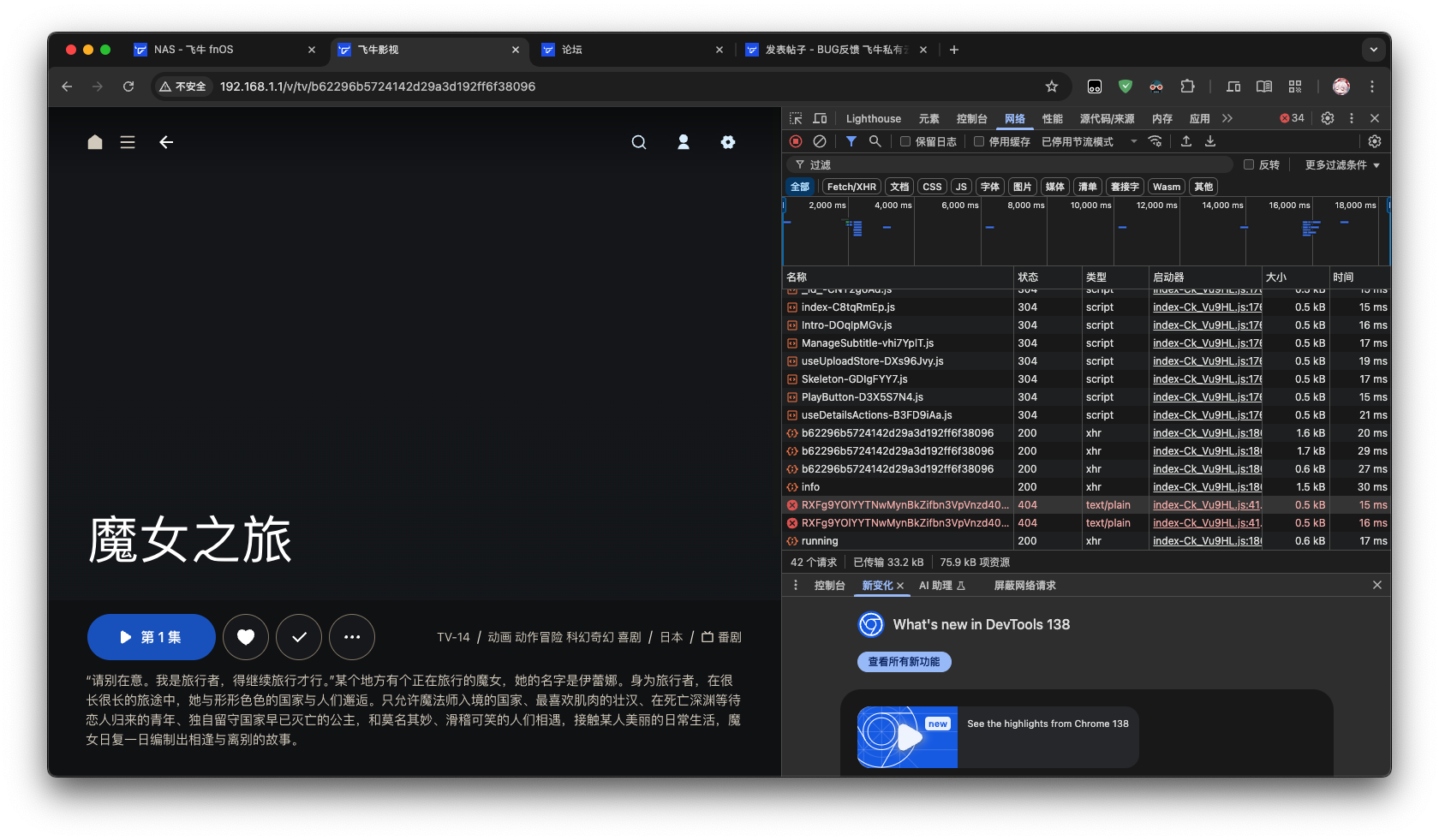Clear the network log
1439x840 pixels.
(820, 141)
